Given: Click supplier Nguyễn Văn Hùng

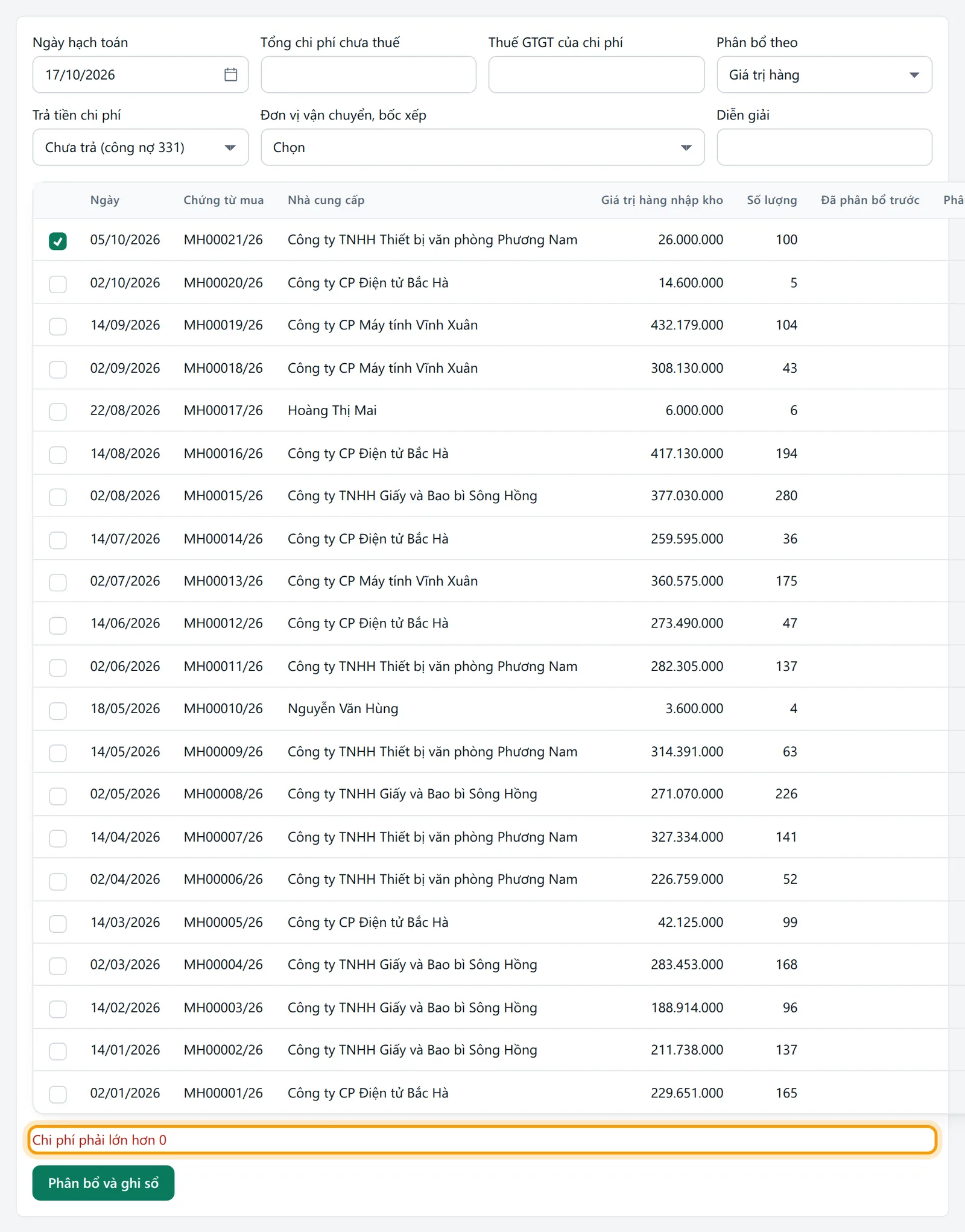Looking at the screenshot, I should click(343, 708).
